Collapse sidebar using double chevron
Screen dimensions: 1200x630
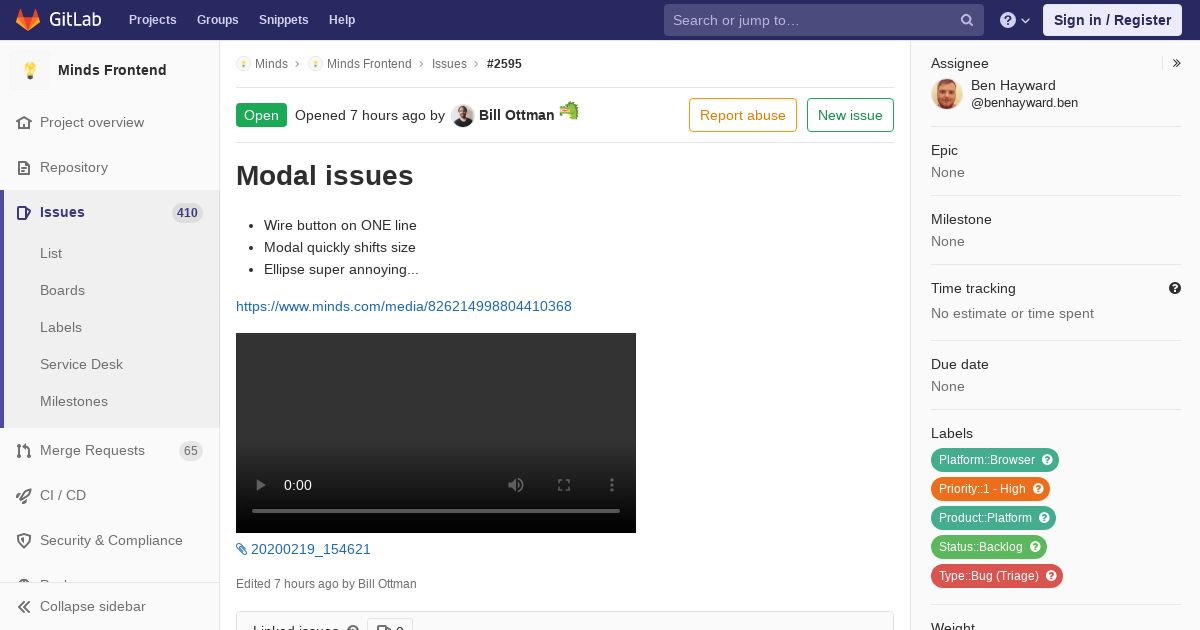point(24,607)
